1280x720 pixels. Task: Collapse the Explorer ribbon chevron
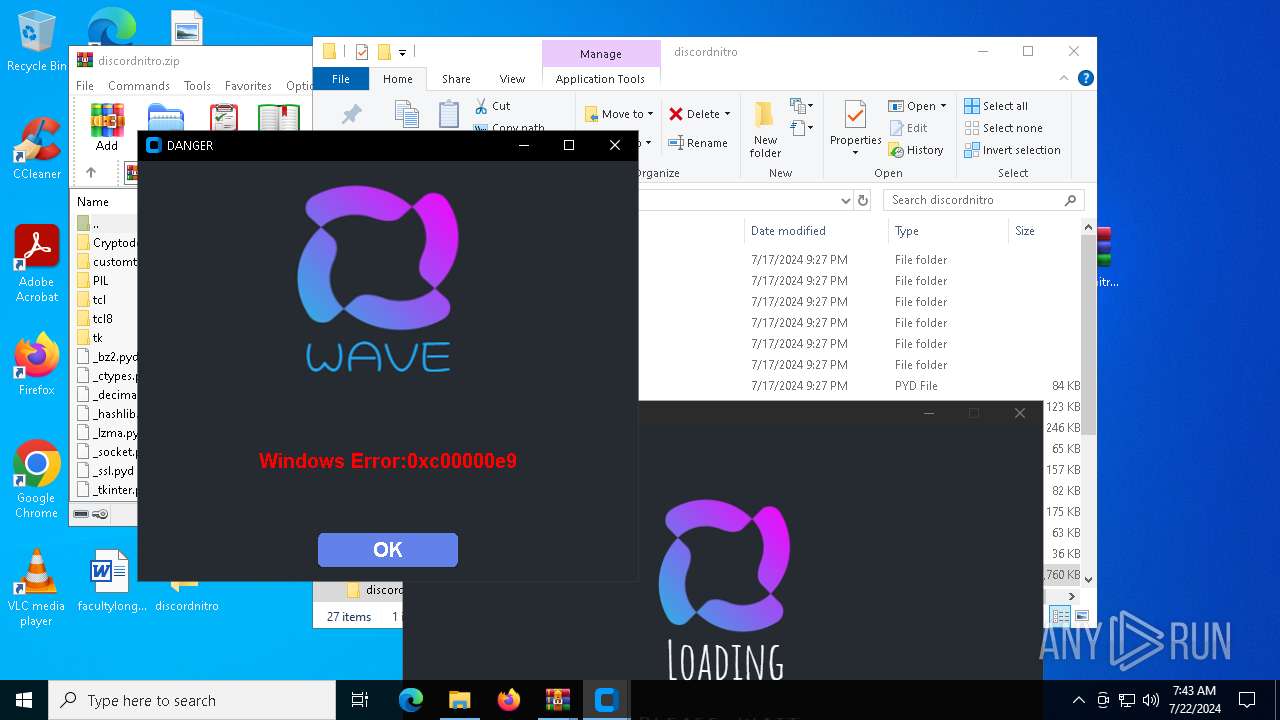coord(1064,79)
